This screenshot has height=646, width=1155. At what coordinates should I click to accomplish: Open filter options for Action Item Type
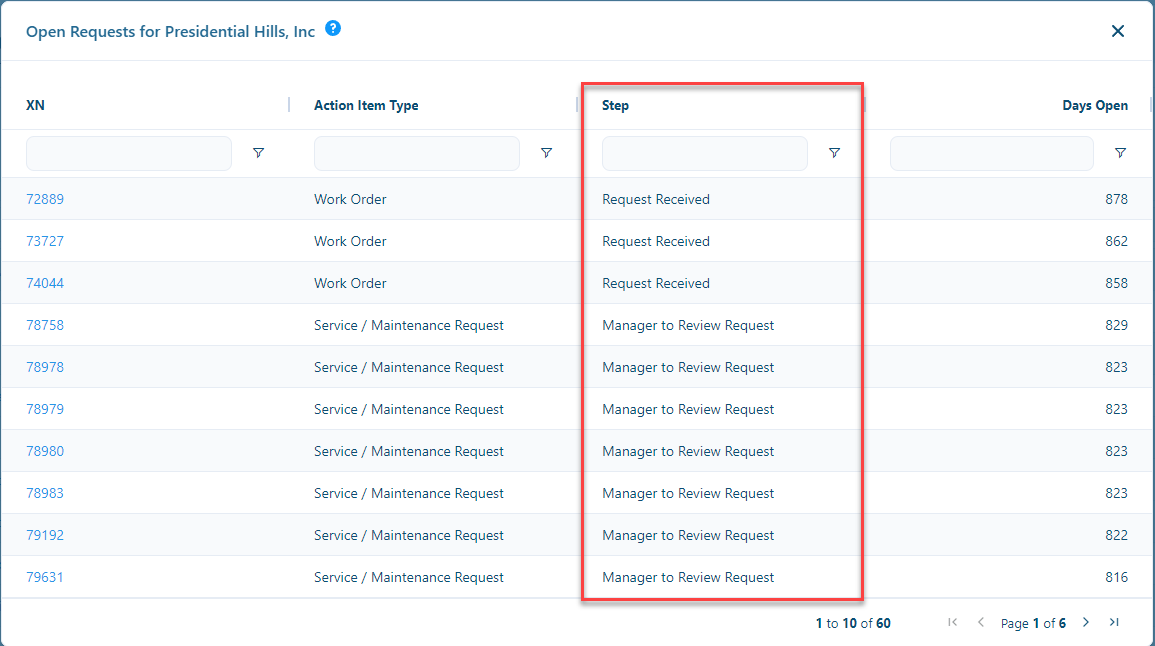click(x=547, y=153)
